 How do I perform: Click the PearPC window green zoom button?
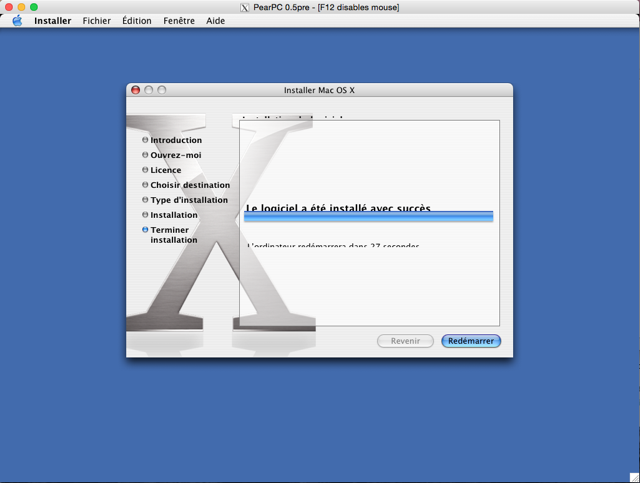[34, 7]
